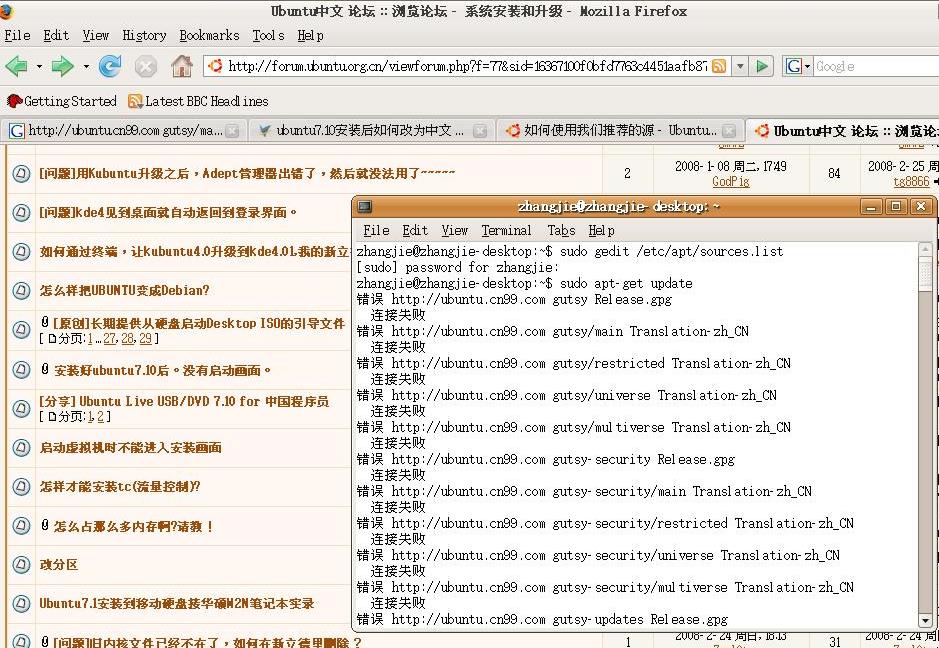
Task: Click topic icon beside Ubuntu7.1 移动硬盘 thread
Action: click(21, 604)
